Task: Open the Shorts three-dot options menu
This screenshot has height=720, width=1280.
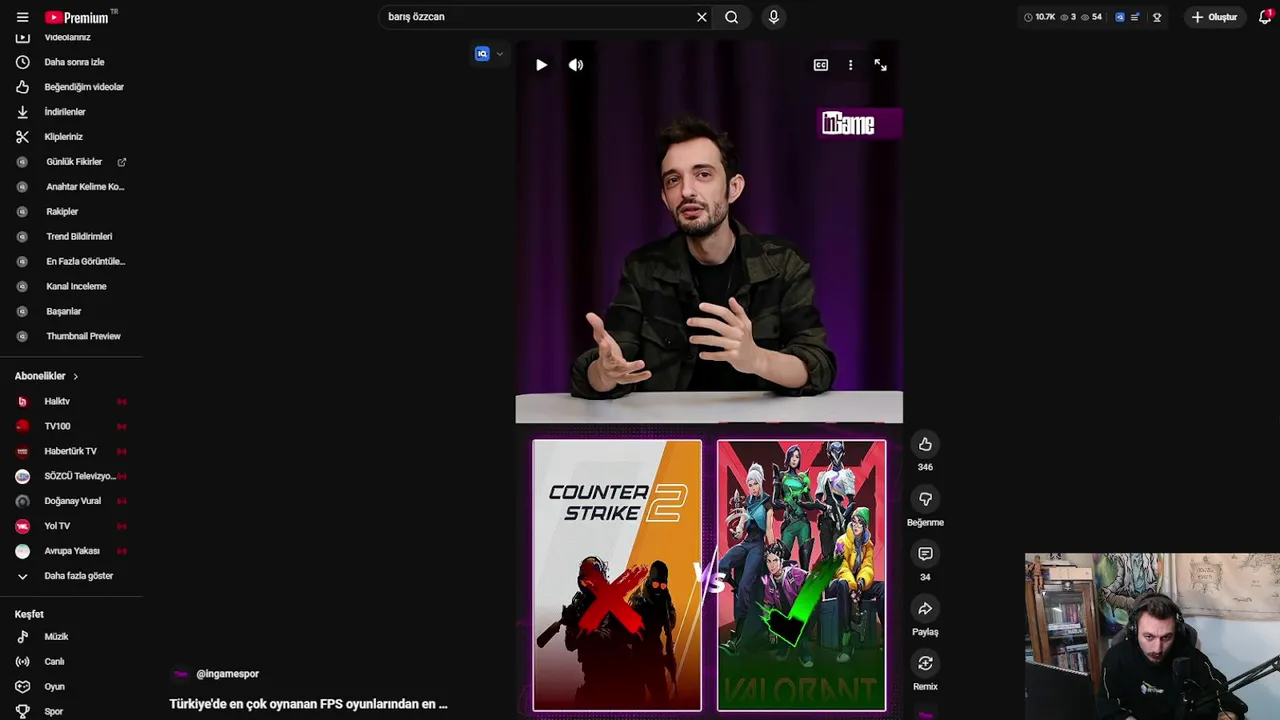Action: click(x=851, y=65)
